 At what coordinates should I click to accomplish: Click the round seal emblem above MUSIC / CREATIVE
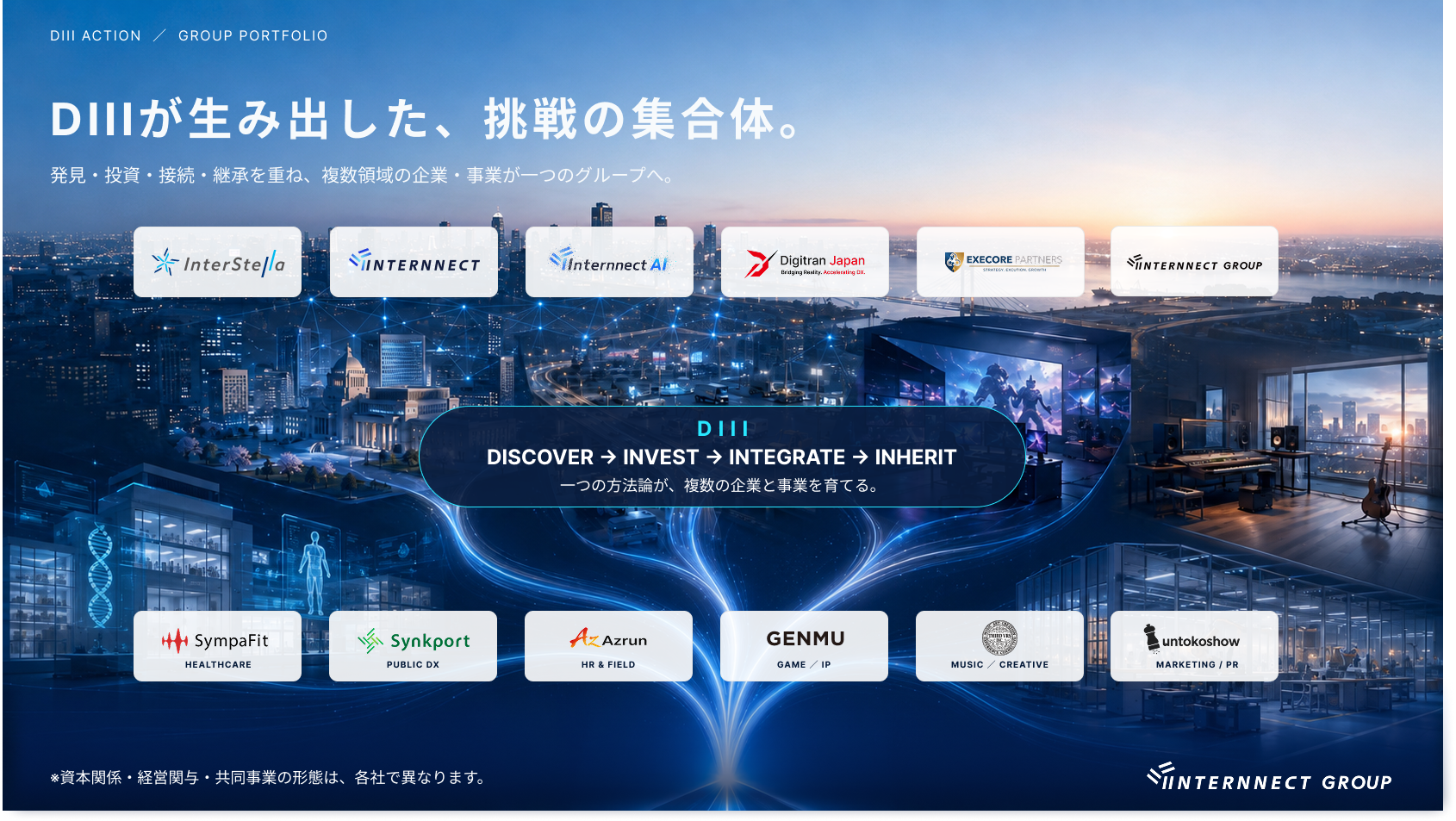point(999,638)
